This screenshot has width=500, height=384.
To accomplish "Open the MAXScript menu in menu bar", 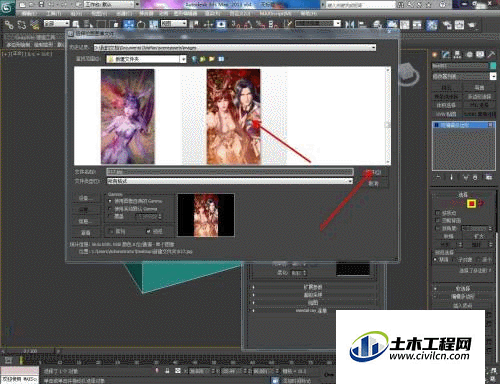I will [275, 14].
